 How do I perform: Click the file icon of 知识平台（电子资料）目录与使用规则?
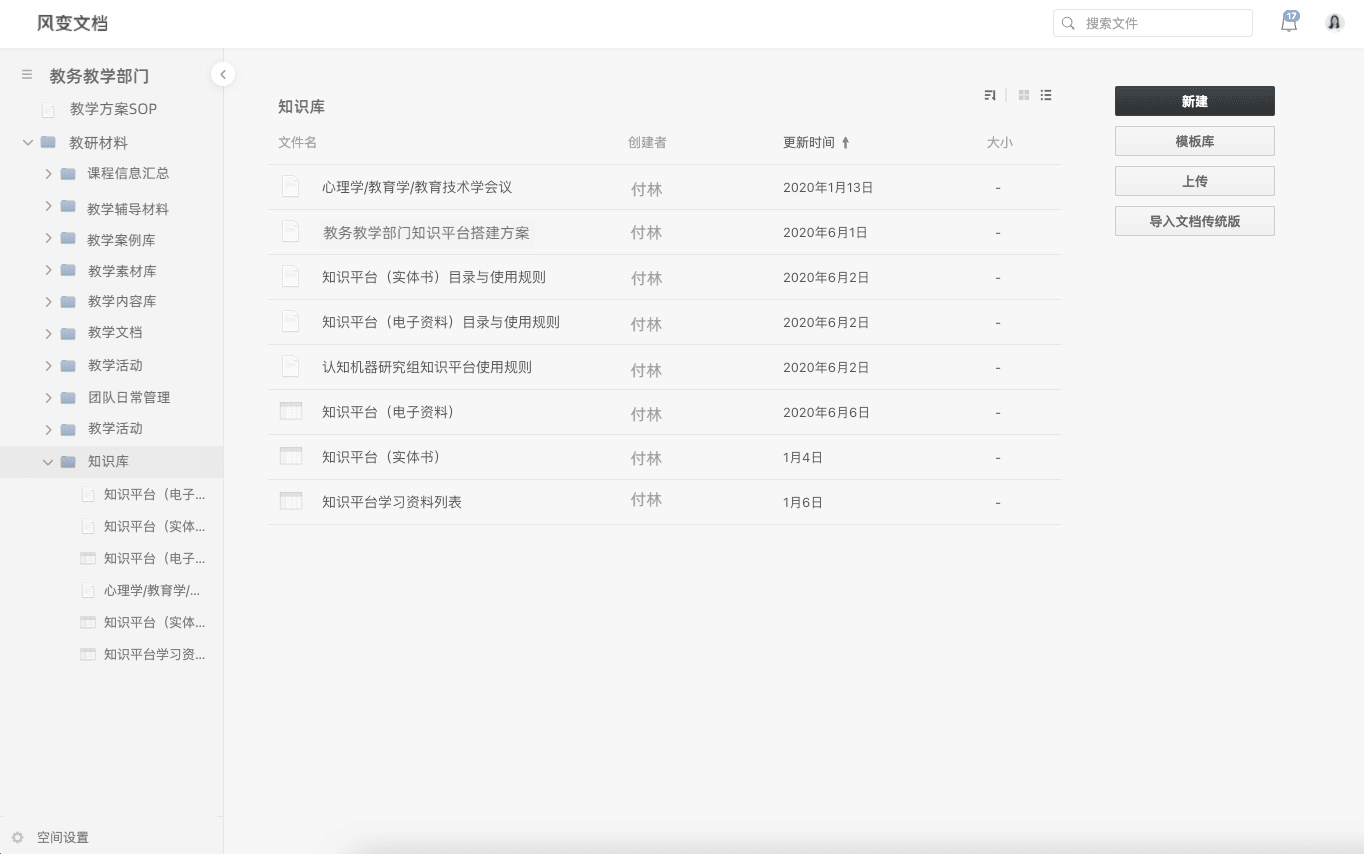290,321
